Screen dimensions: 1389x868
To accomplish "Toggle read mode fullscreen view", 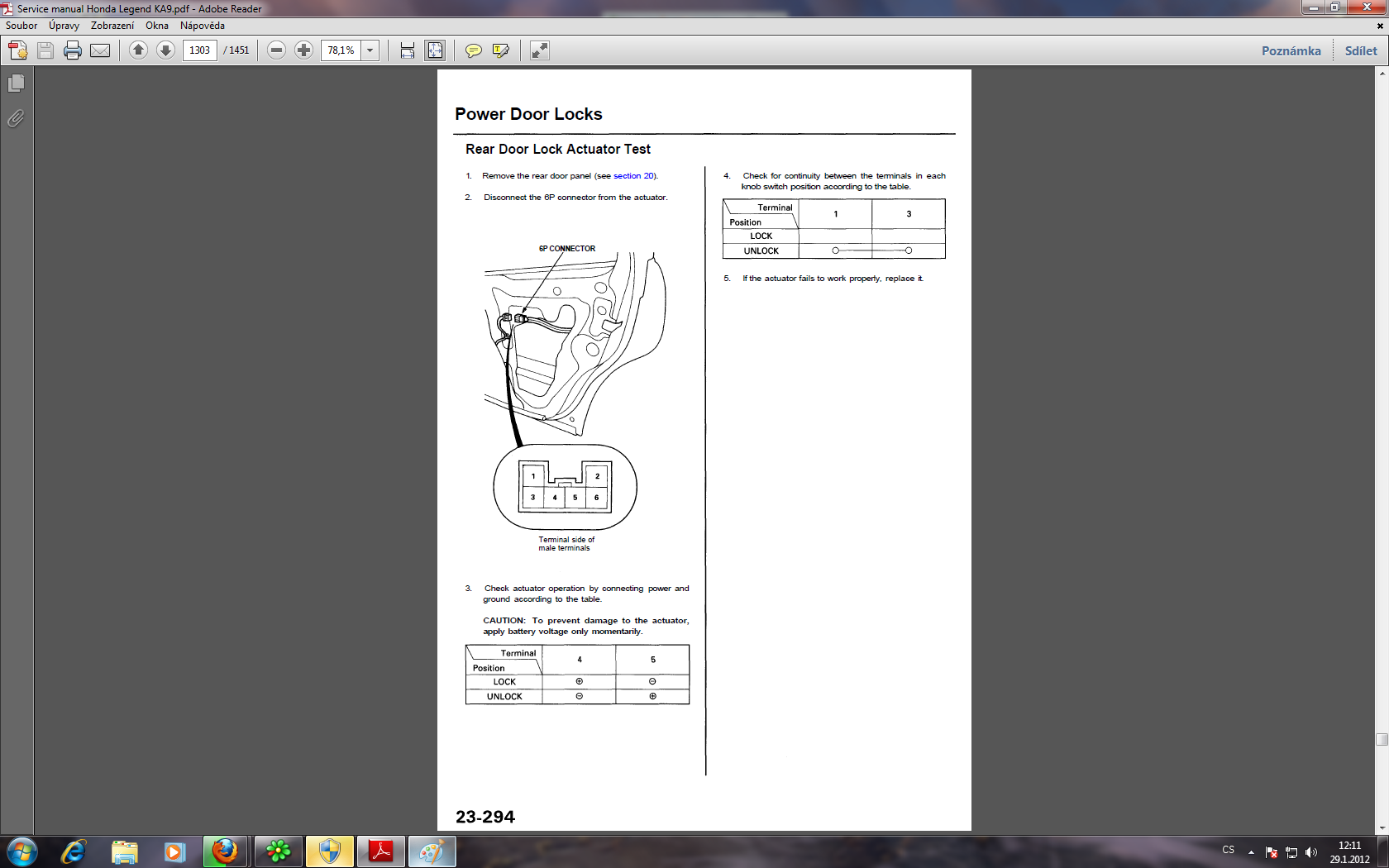I will [539, 50].
